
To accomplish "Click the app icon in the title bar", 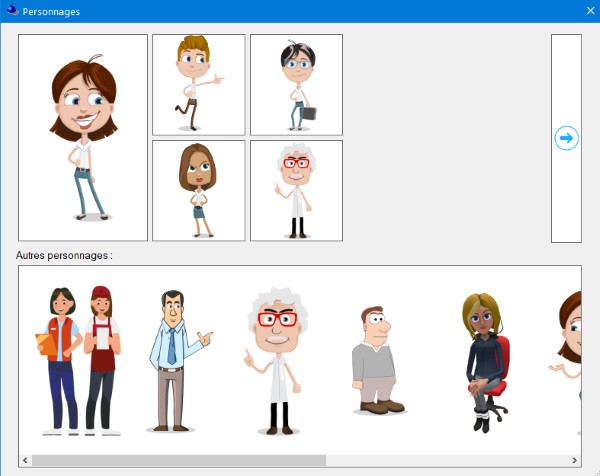I will coord(11,11).
